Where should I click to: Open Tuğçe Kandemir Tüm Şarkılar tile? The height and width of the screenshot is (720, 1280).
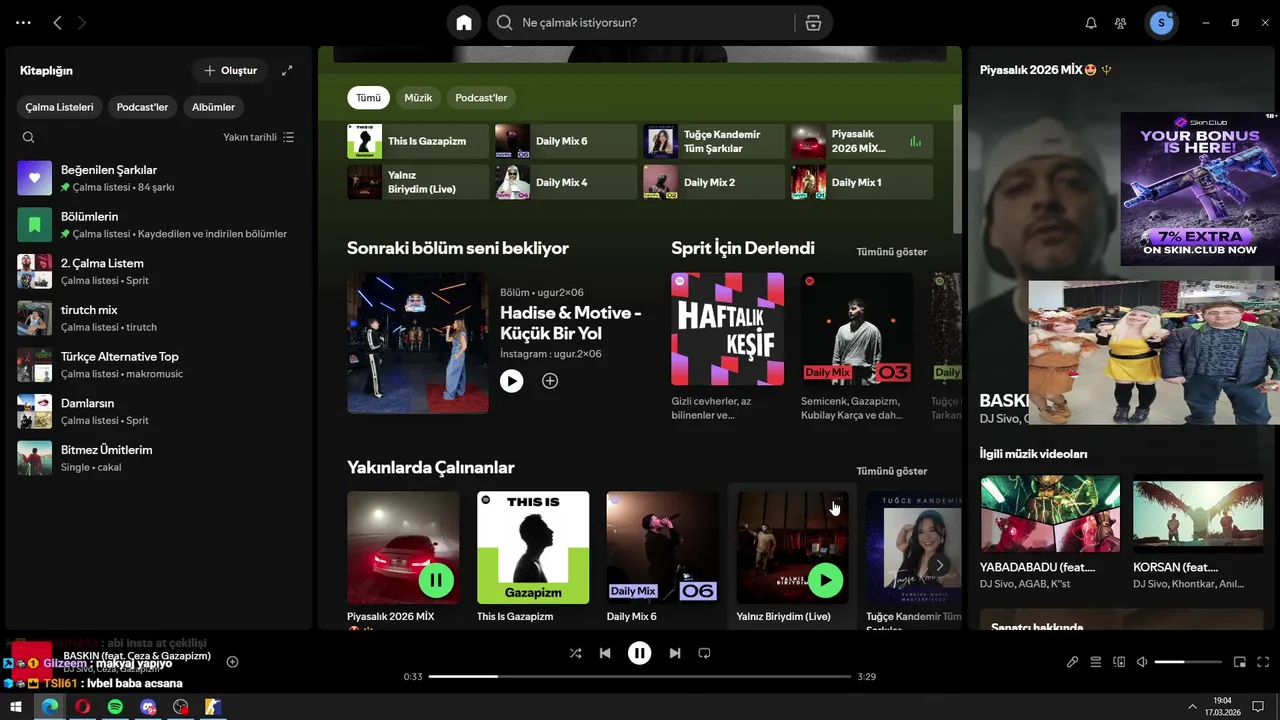tap(714, 141)
